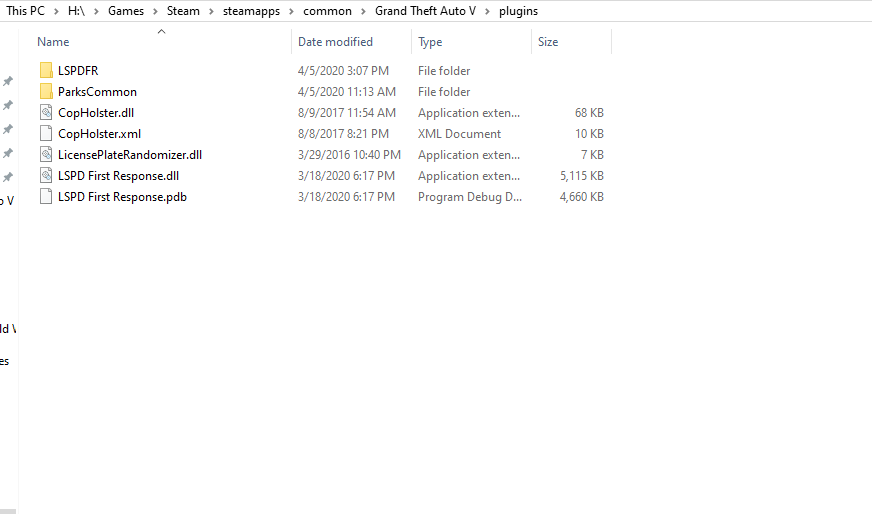Sort files by Name column
Image resolution: width=872 pixels, height=514 pixels.
(x=53, y=42)
